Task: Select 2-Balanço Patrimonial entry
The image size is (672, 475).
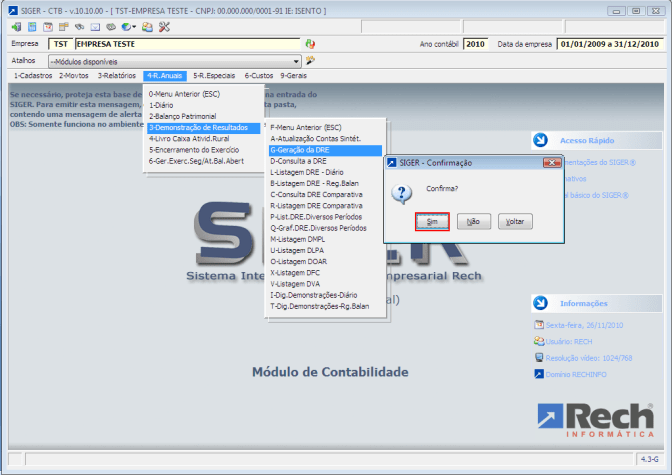Action: [x=204, y=116]
